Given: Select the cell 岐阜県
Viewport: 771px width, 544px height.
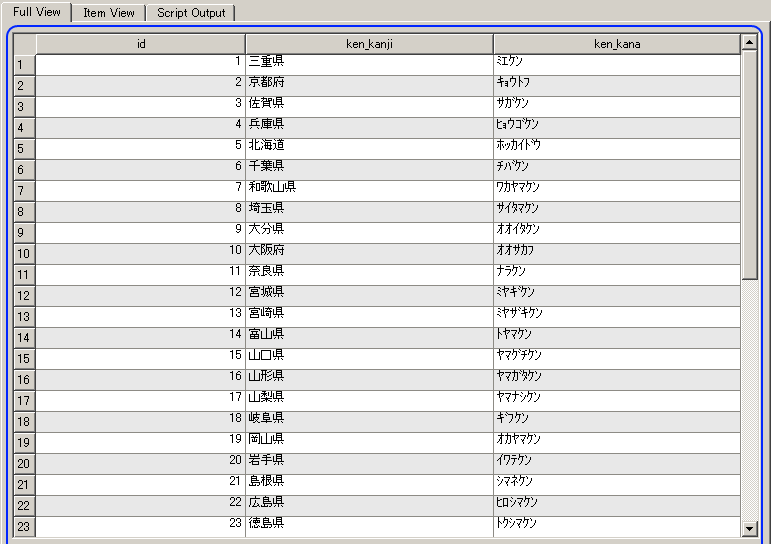Looking at the screenshot, I should point(369,422).
